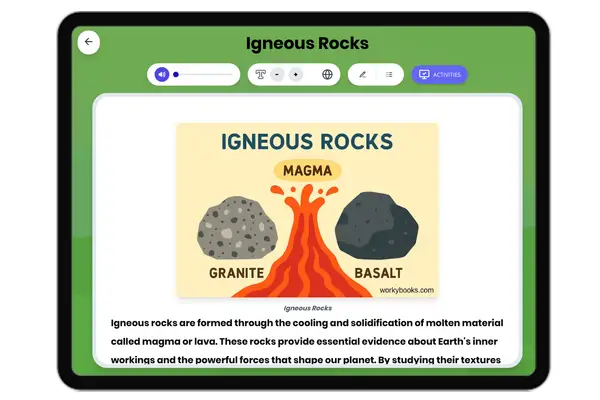Image resolution: width=600 pixels, height=400 pixels.
Task: Play the audio narration speaker button
Action: click(x=162, y=74)
